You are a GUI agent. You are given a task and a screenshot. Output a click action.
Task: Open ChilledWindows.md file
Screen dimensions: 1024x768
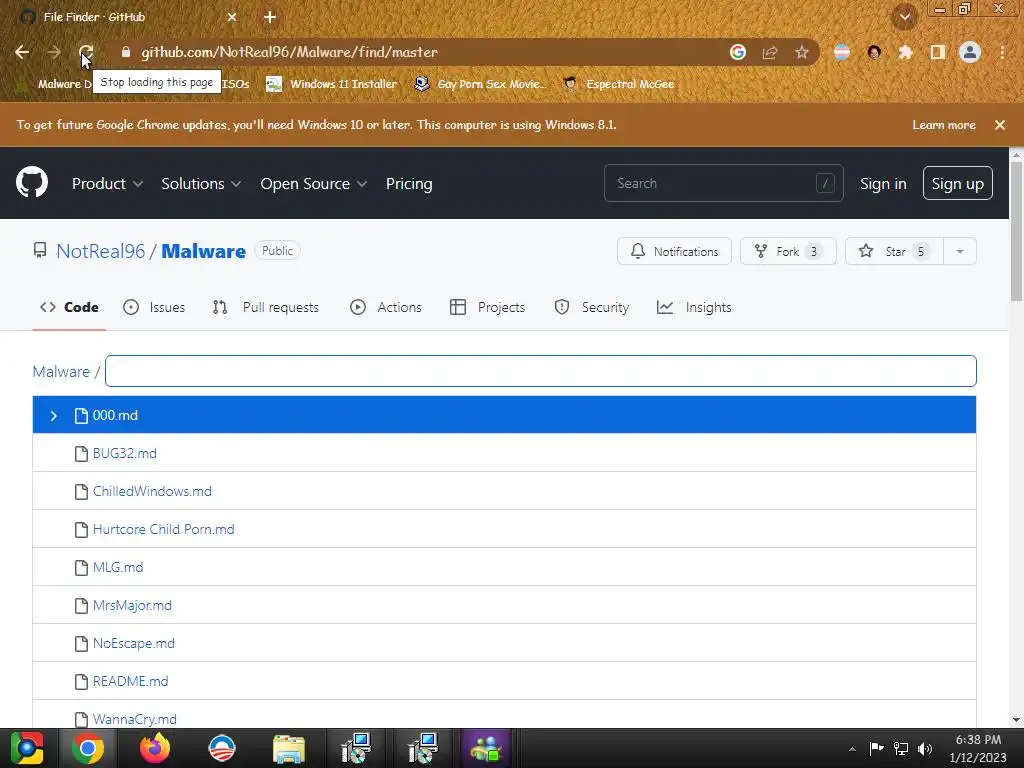(x=152, y=492)
